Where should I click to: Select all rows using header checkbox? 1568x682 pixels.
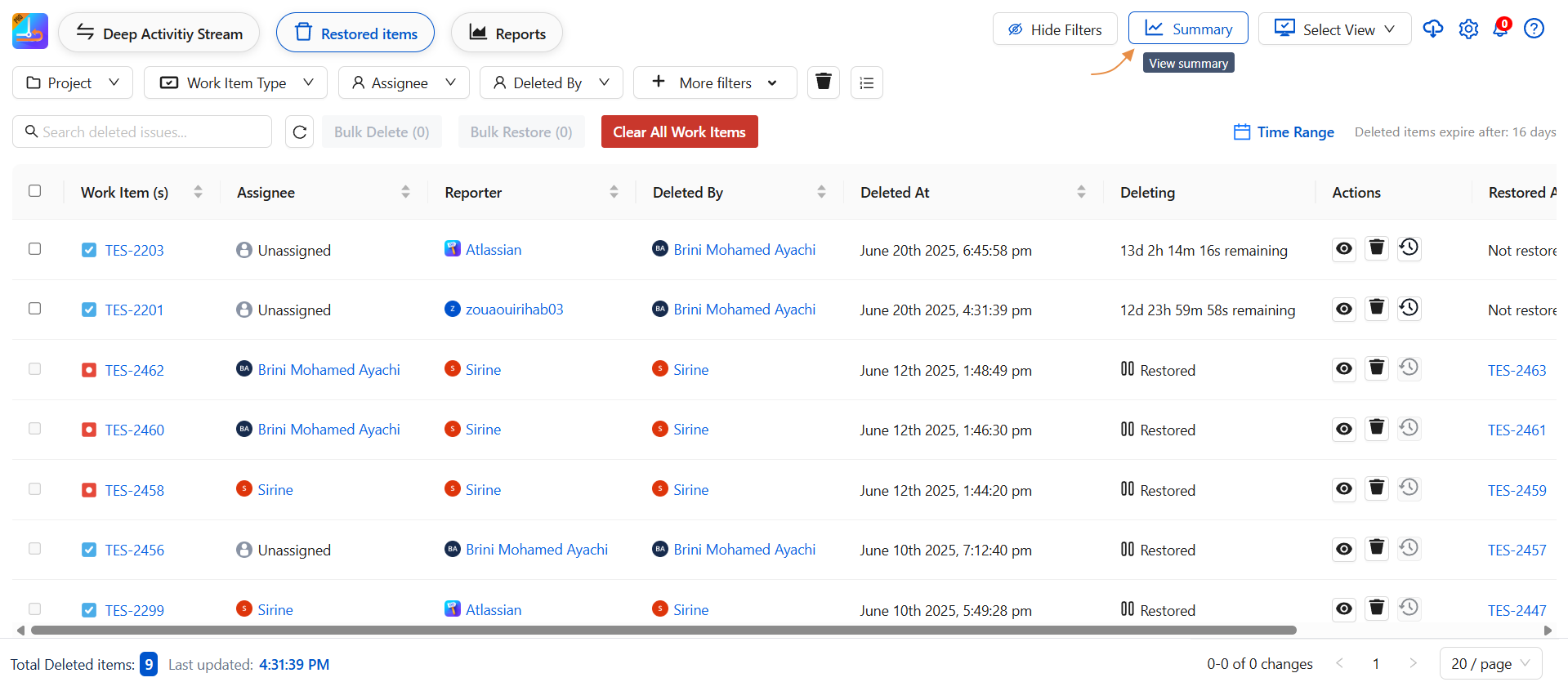click(x=35, y=191)
